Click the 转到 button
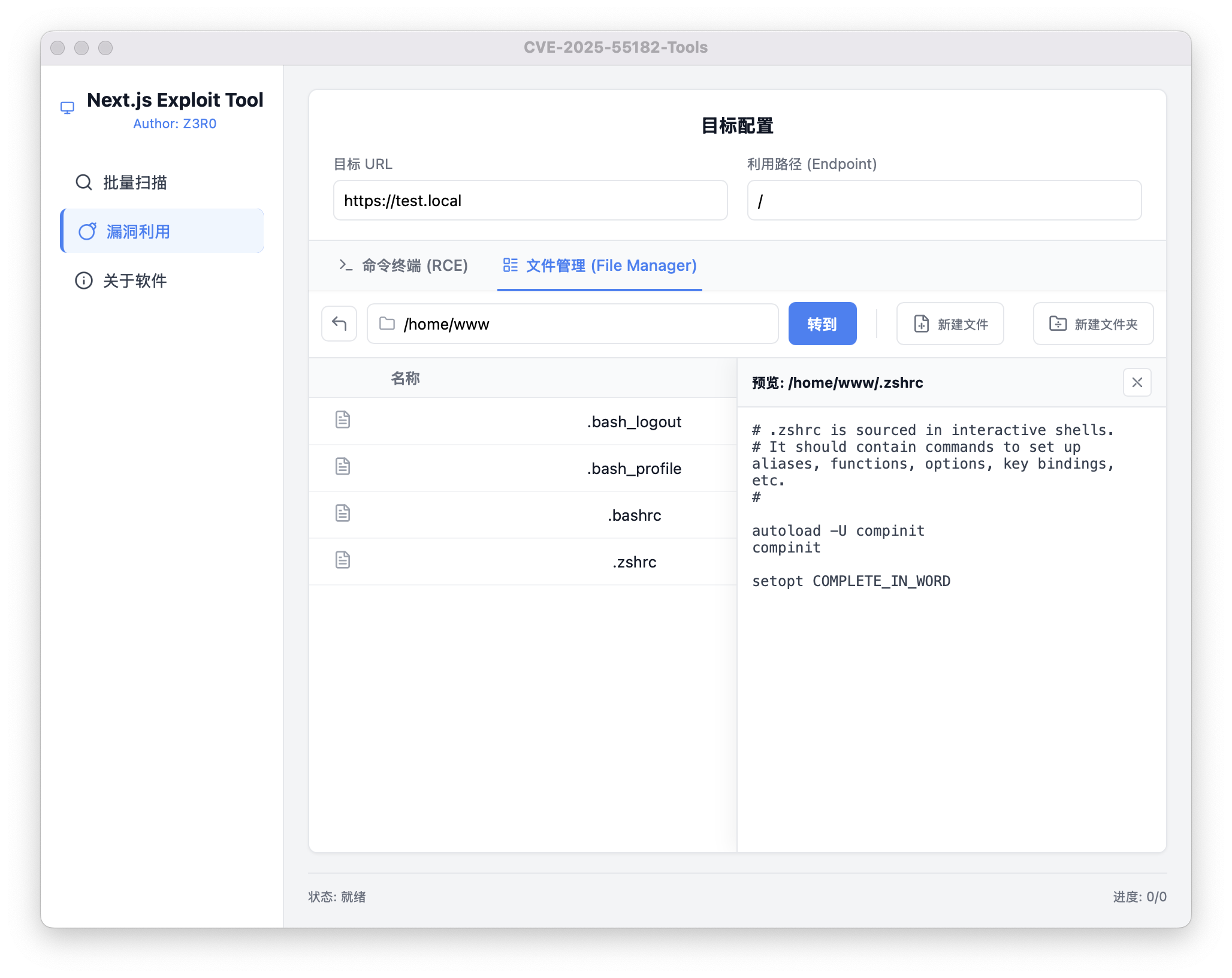This screenshot has width=1232, height=978. (x=822, y=324)
